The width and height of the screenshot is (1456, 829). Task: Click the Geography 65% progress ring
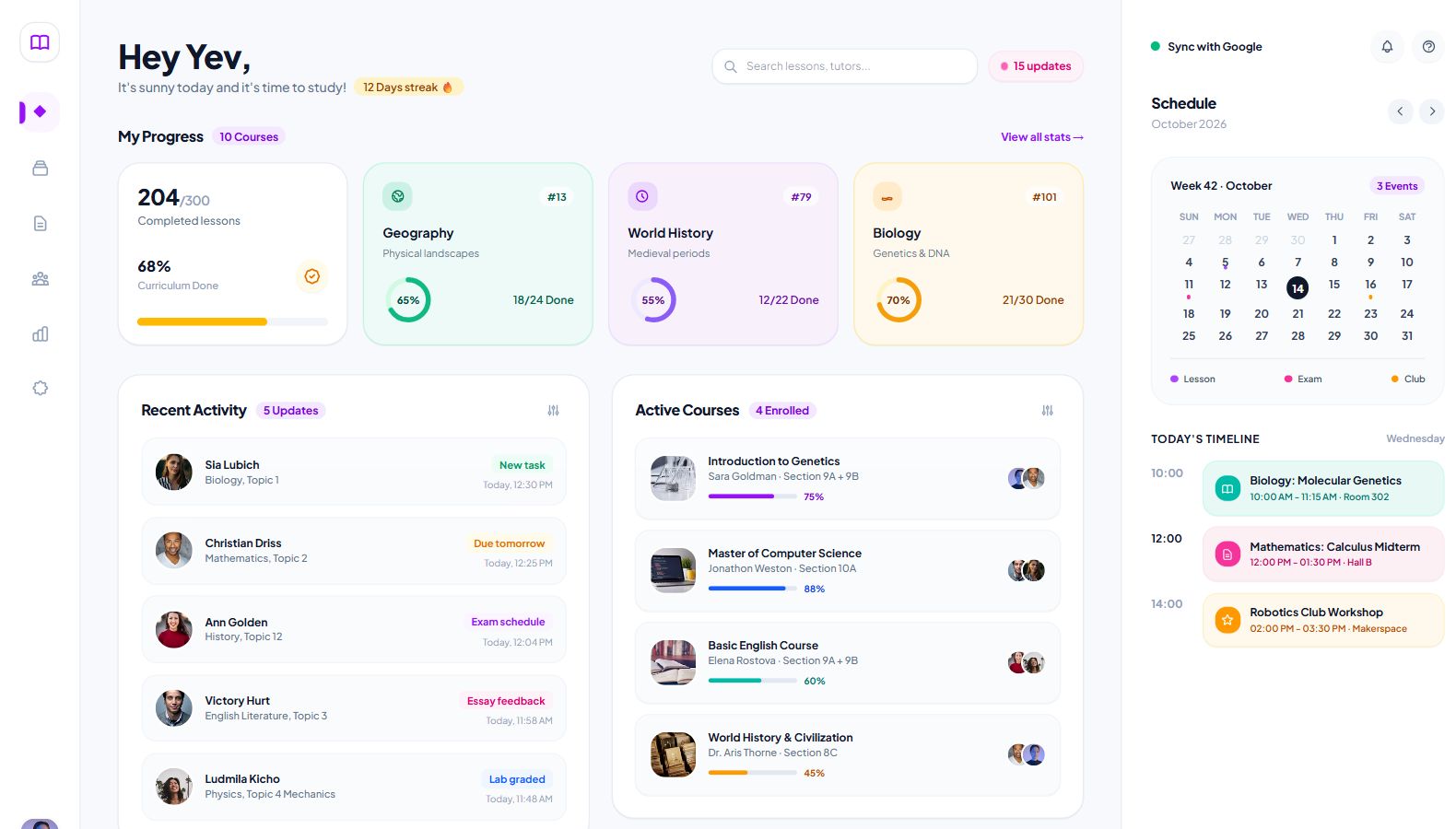click(x=408, y=300)
